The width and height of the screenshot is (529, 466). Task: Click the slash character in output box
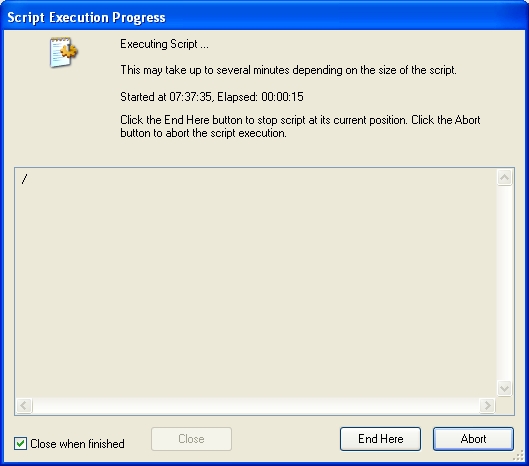point(24,179)
